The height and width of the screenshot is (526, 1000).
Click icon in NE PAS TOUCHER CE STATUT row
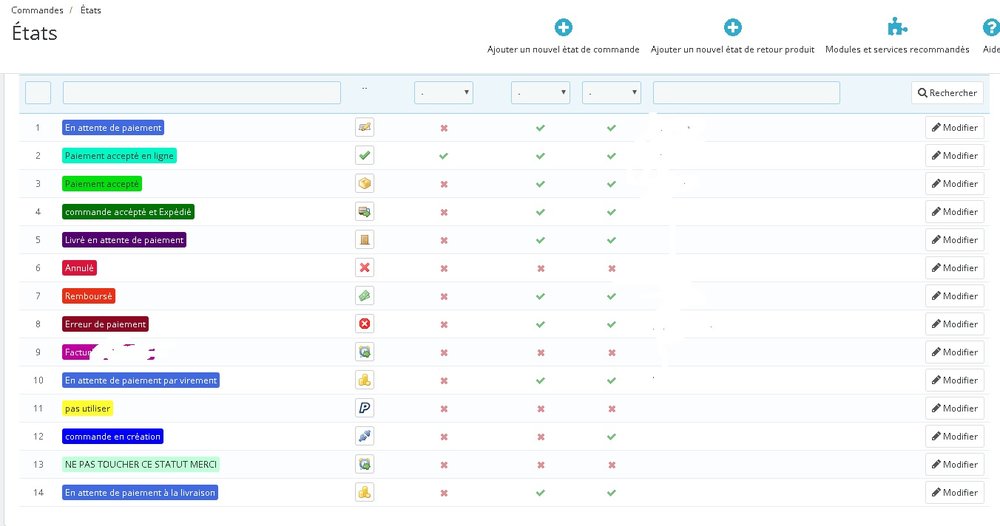(x=364, y=464)
